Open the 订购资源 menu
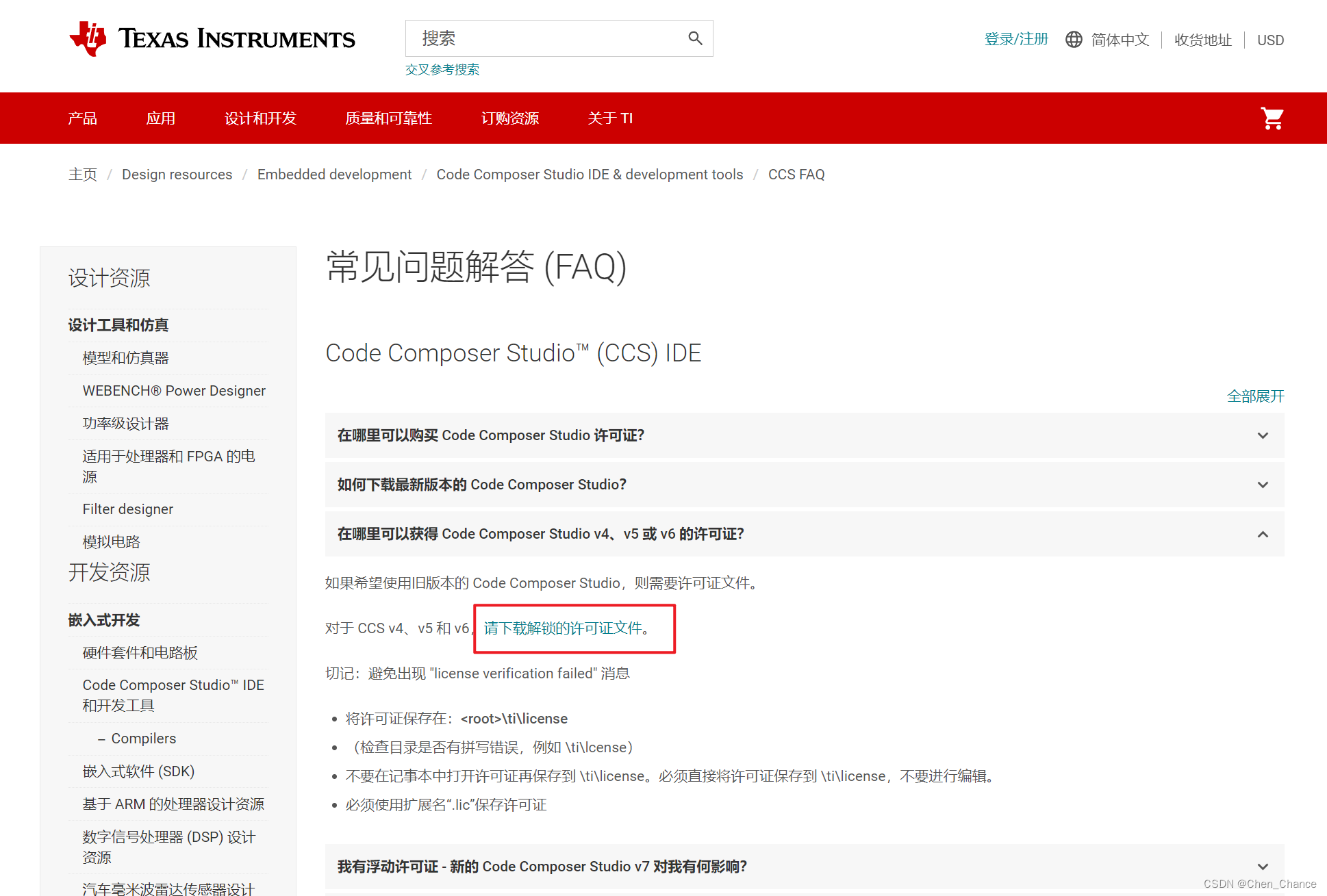The height and width of the screenshot is (896, 1327). [509, 118]
